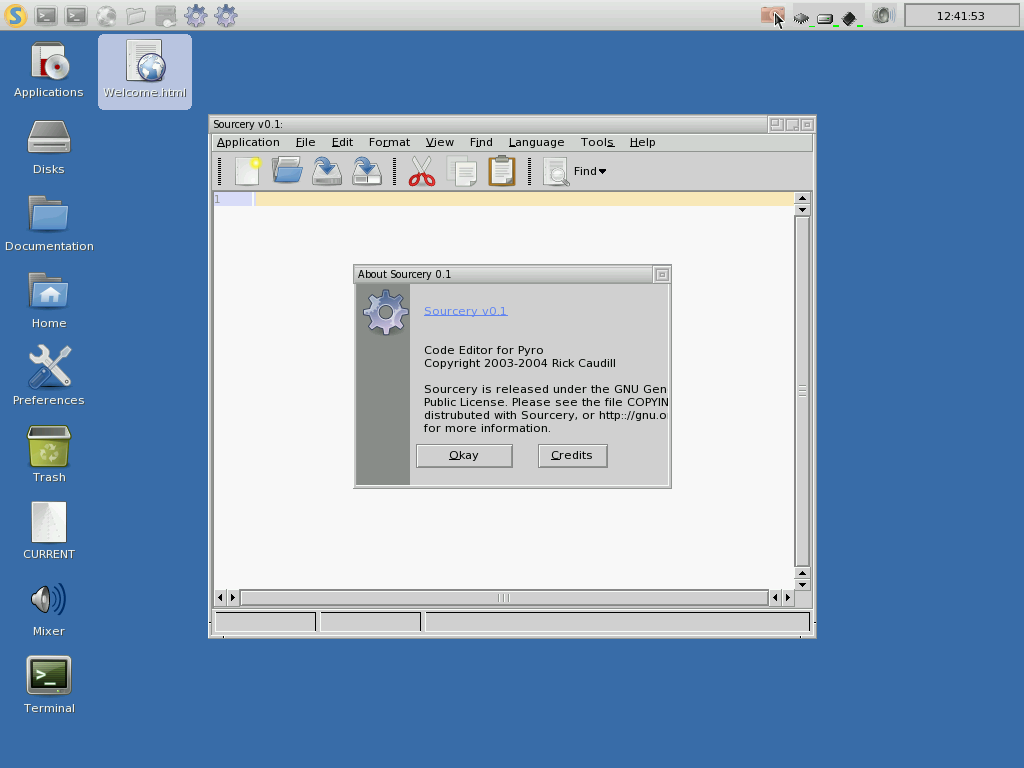Open the Format menu
Image resolution: width=1024 pixels, height=768 pixels.
[x=389, y=142]
